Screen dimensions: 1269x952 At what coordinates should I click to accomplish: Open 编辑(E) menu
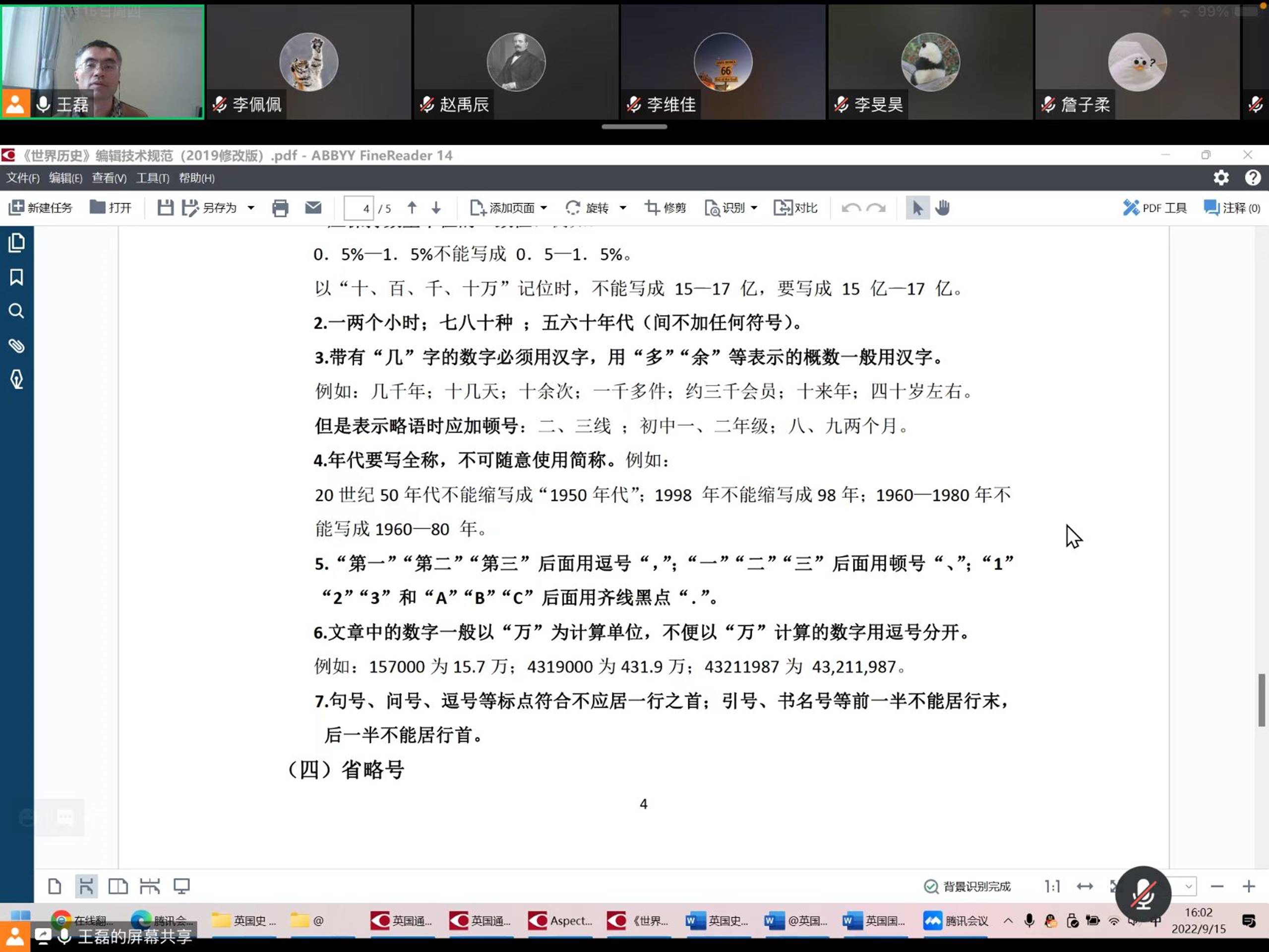65,178
